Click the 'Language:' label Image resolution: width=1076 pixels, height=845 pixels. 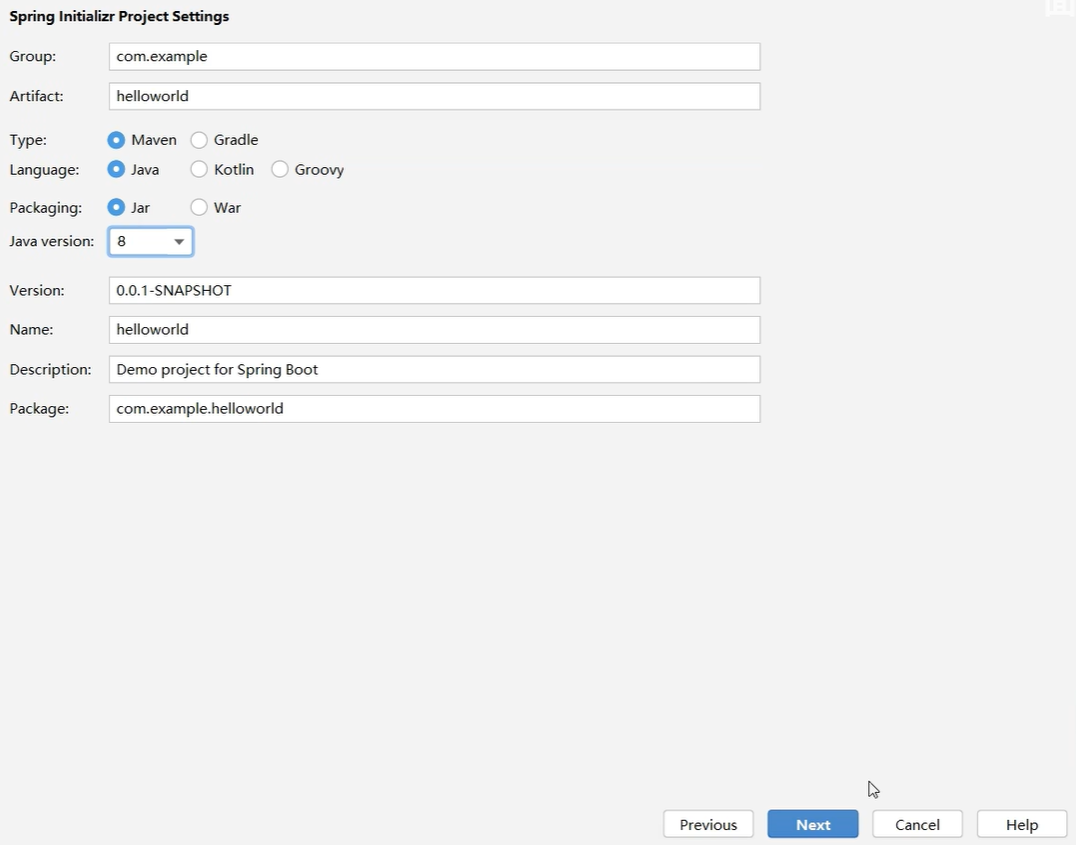click(x=44, y=170)
